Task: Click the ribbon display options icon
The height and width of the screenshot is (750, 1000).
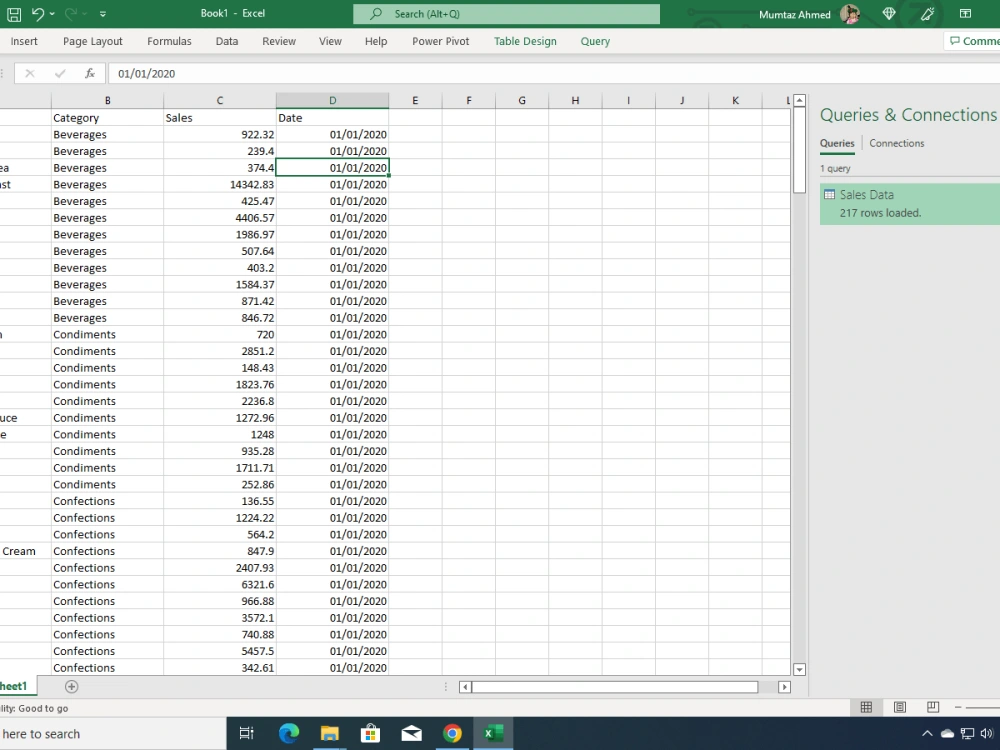Action: (x=966, y=14)
